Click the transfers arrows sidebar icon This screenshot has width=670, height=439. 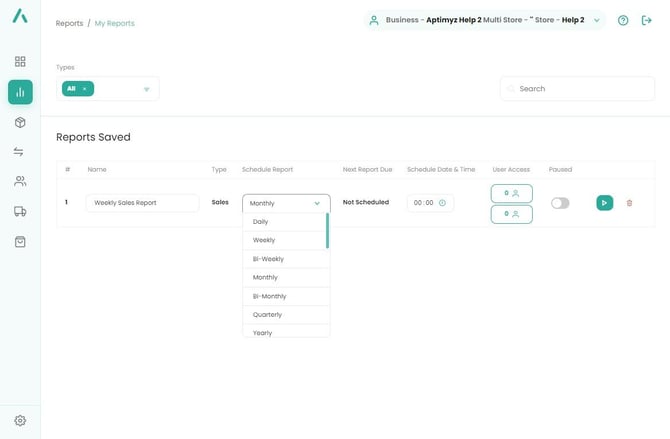pyautogui.click(x=20, y=152)
